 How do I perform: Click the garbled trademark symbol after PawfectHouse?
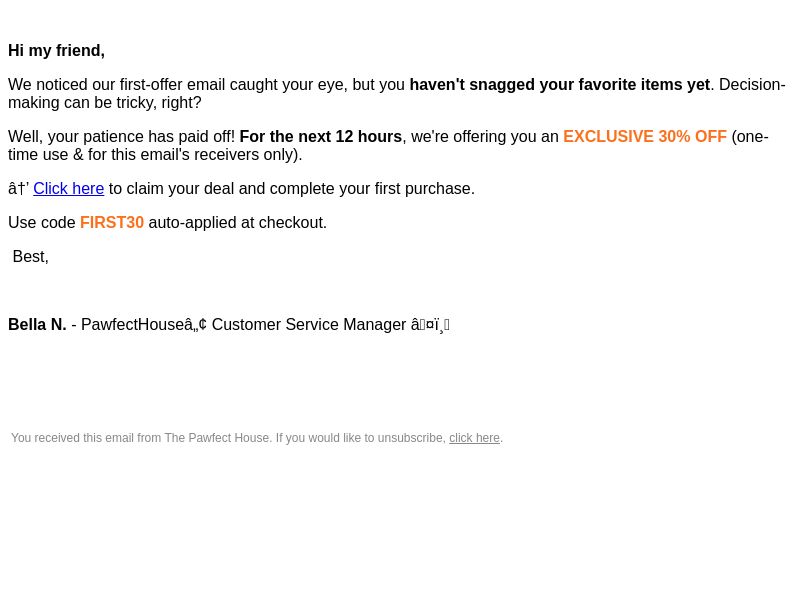point(196,325)
